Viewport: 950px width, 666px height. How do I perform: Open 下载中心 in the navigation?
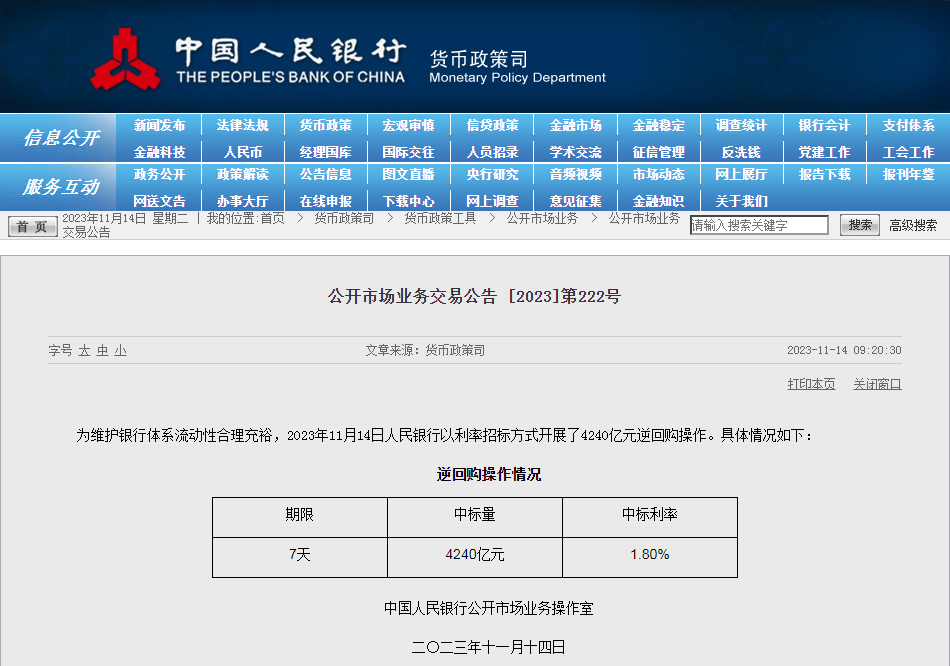(x=408, y=201)
